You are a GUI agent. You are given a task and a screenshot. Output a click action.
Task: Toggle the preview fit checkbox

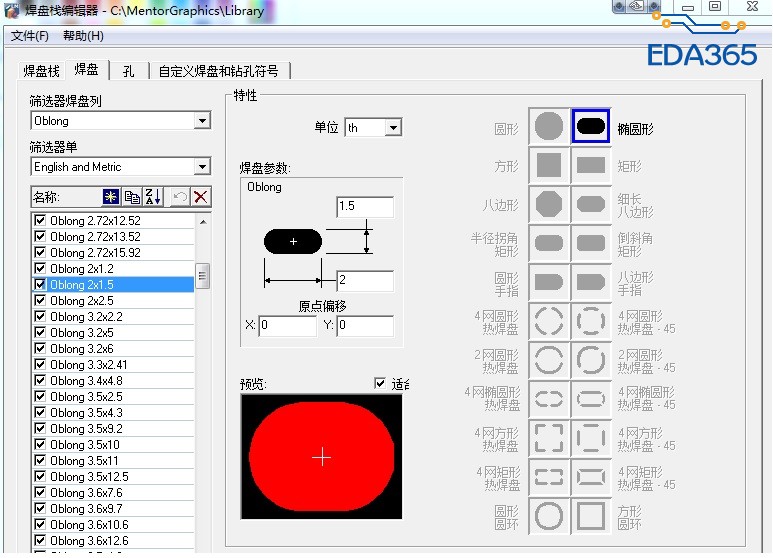point(380,383)
